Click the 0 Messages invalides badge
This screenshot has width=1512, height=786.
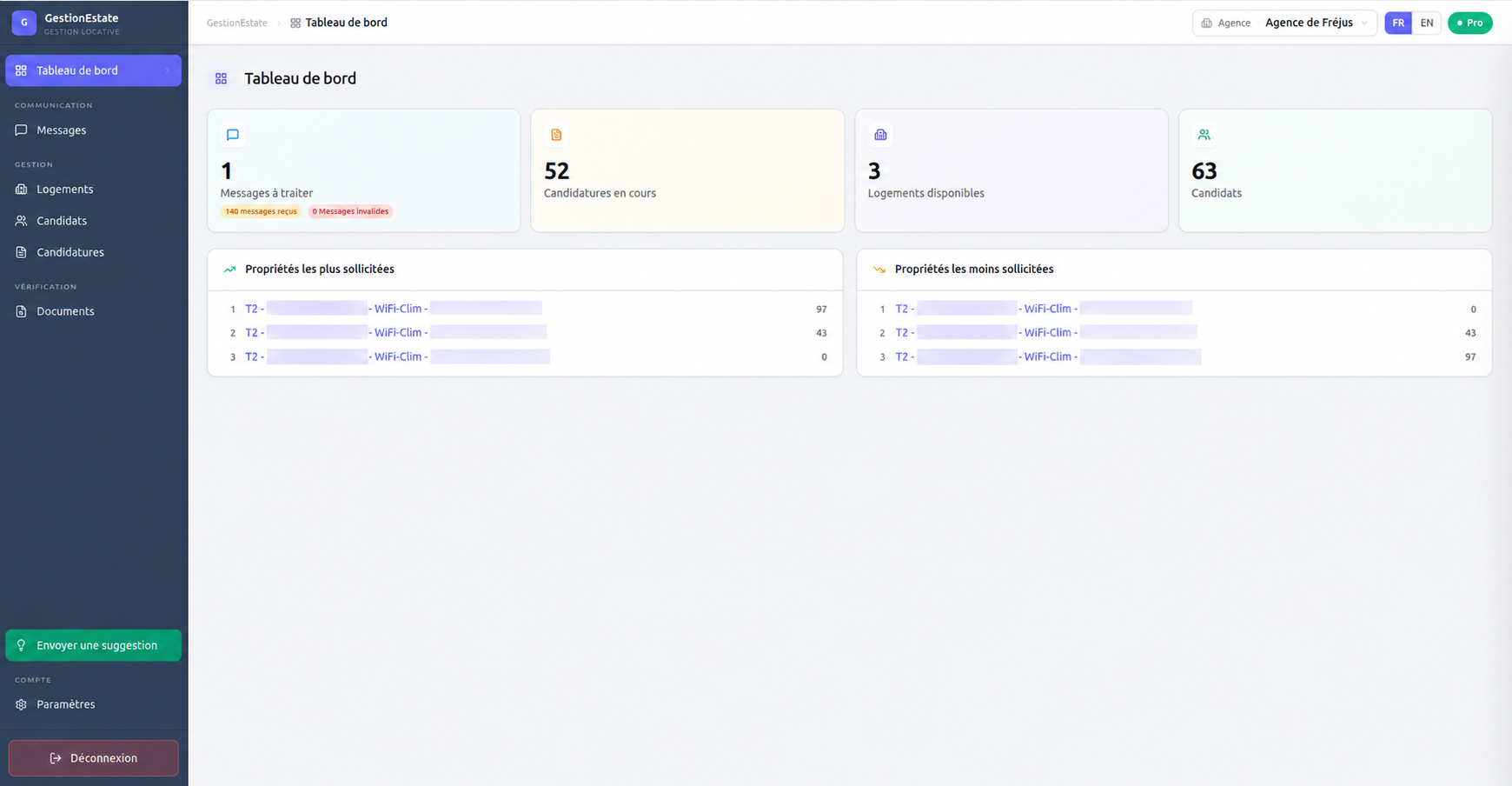click(x=351, y=211)
